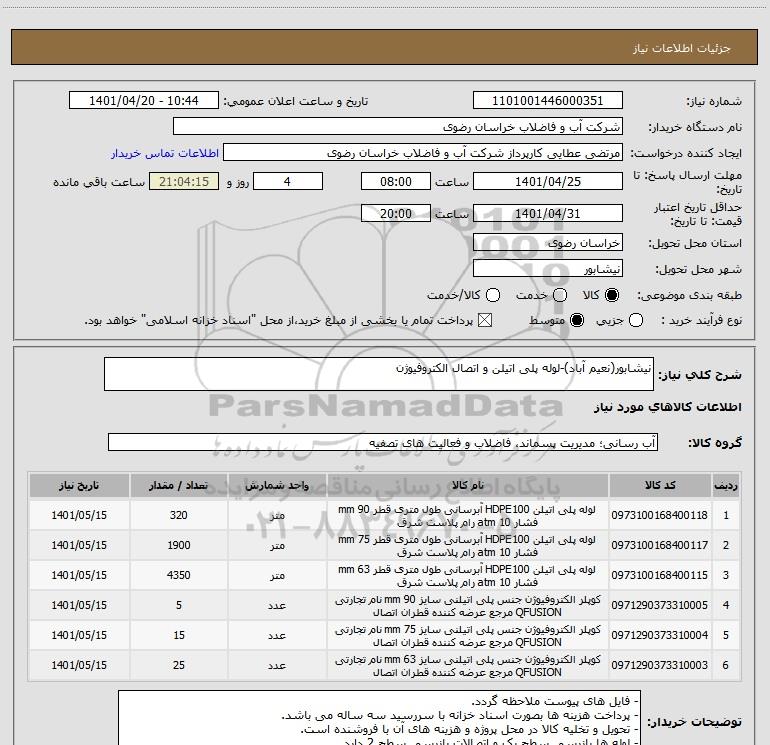
Task: Click the واحد شمارش column header
Action: (x=277, y=485)
